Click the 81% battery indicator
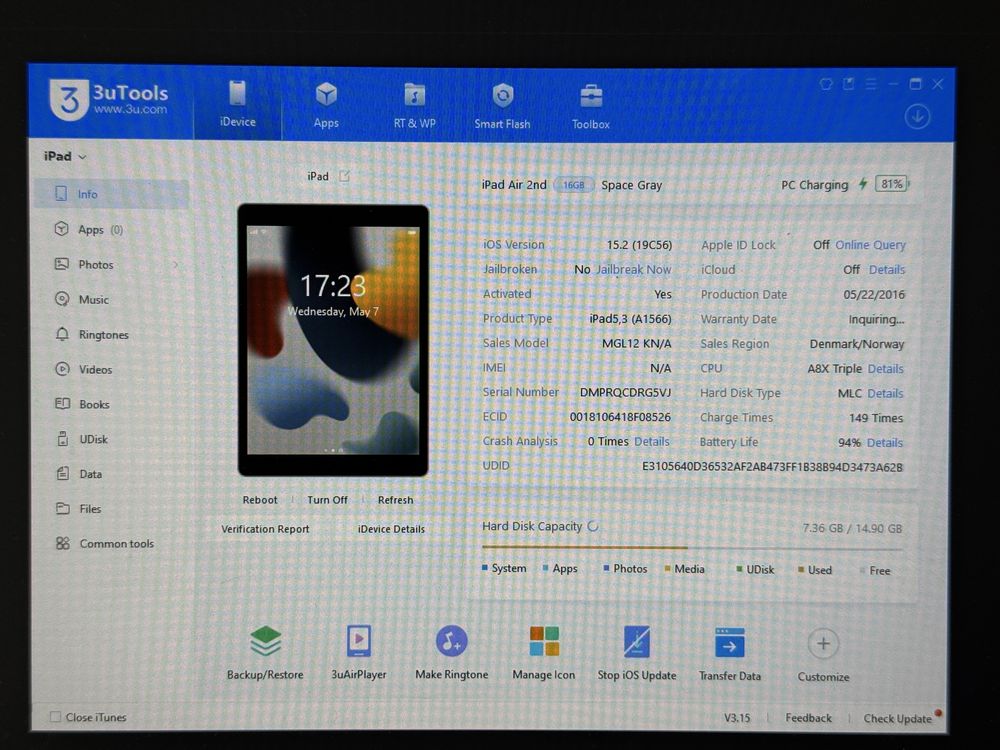Screen dimensions: 1000x750 (892, 184)
